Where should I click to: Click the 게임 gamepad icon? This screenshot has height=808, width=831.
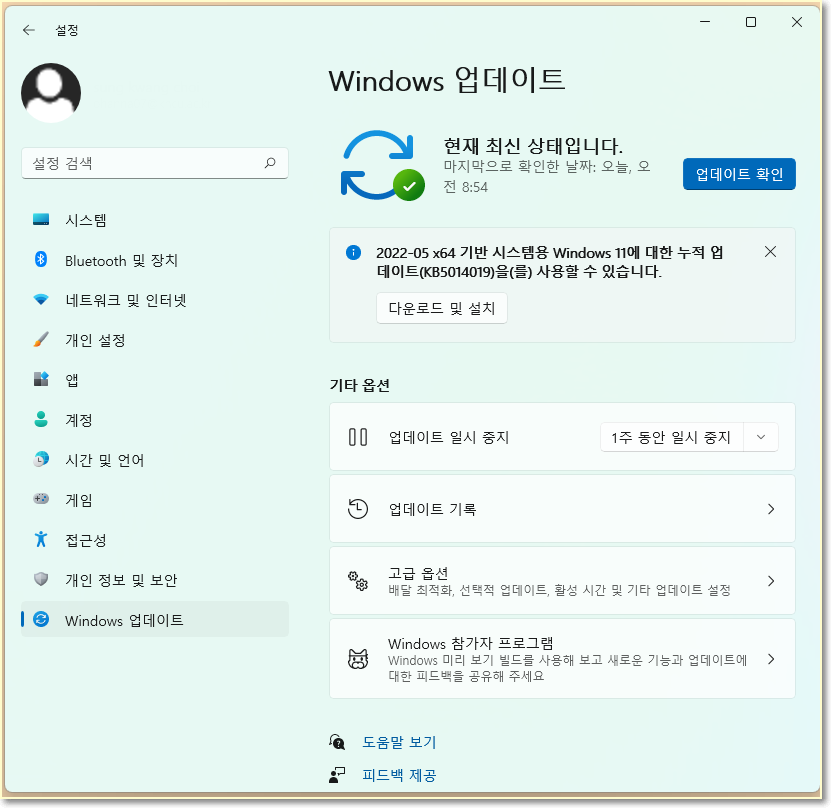pos(41,499)
